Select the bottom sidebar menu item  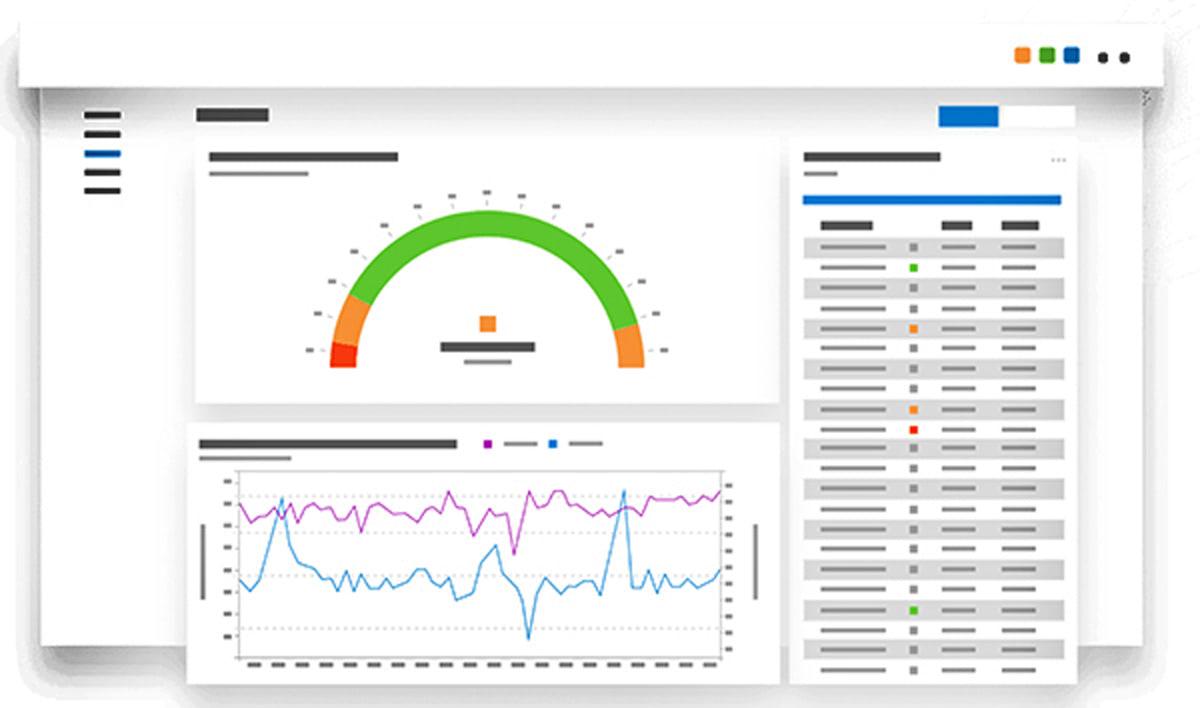click(102, 190)
